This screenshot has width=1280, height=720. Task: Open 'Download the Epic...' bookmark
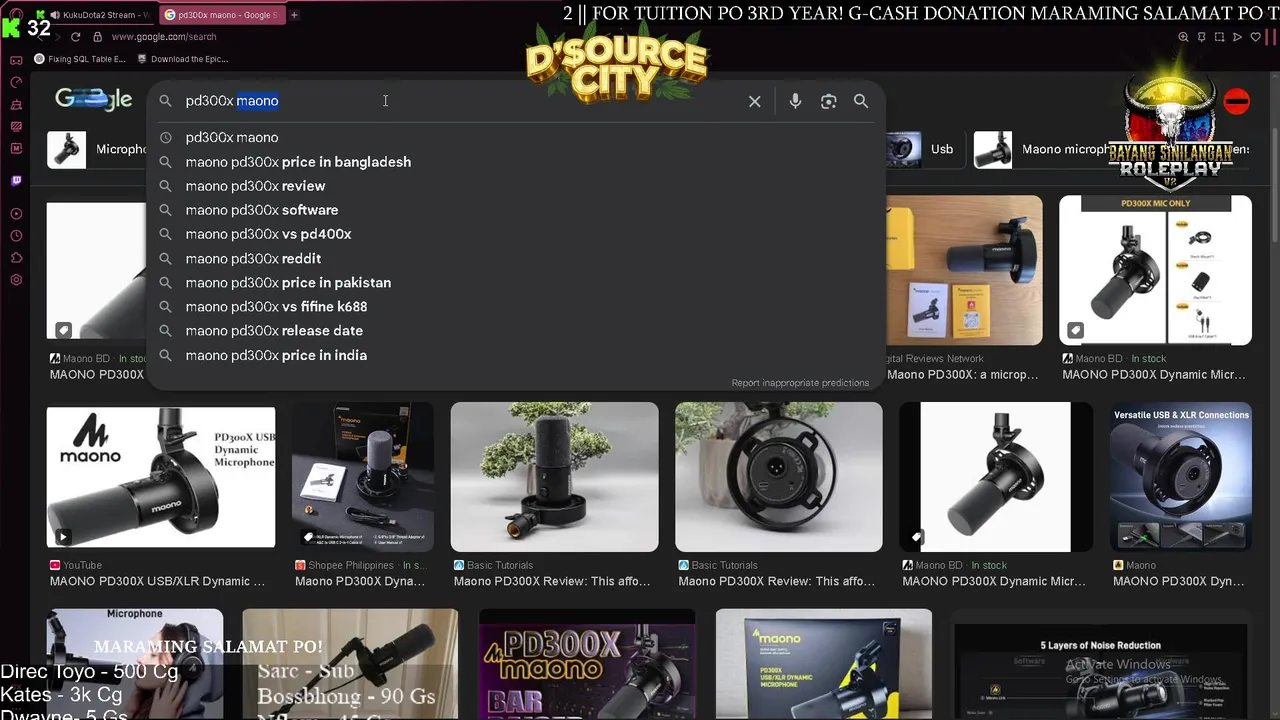(x=182, y=59)
